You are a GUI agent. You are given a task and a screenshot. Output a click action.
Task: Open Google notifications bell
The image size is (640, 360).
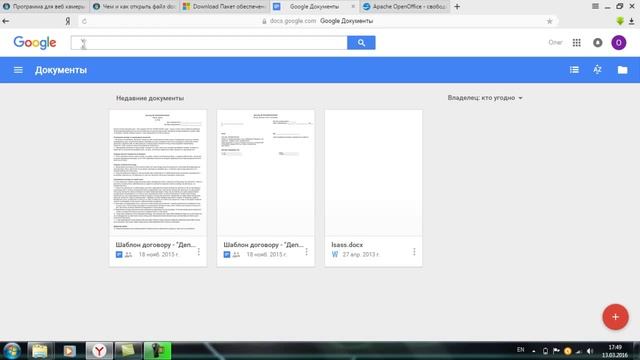tap(598, 42)
